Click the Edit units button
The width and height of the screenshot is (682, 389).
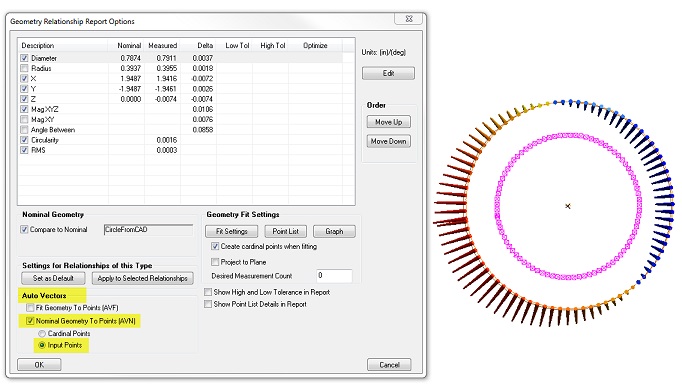coord(388,73)
